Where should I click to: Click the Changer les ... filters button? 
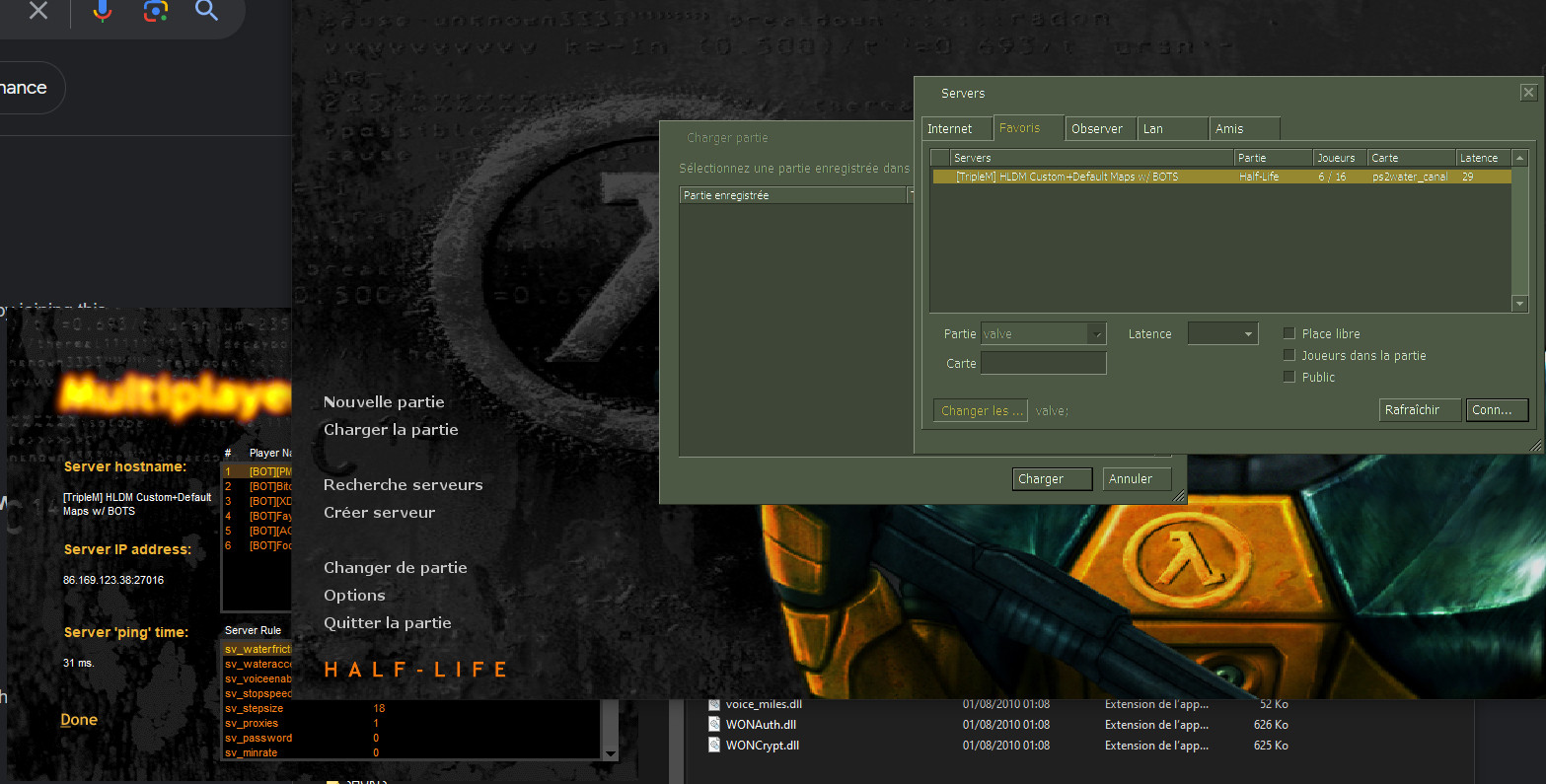[x=980, y=410]
